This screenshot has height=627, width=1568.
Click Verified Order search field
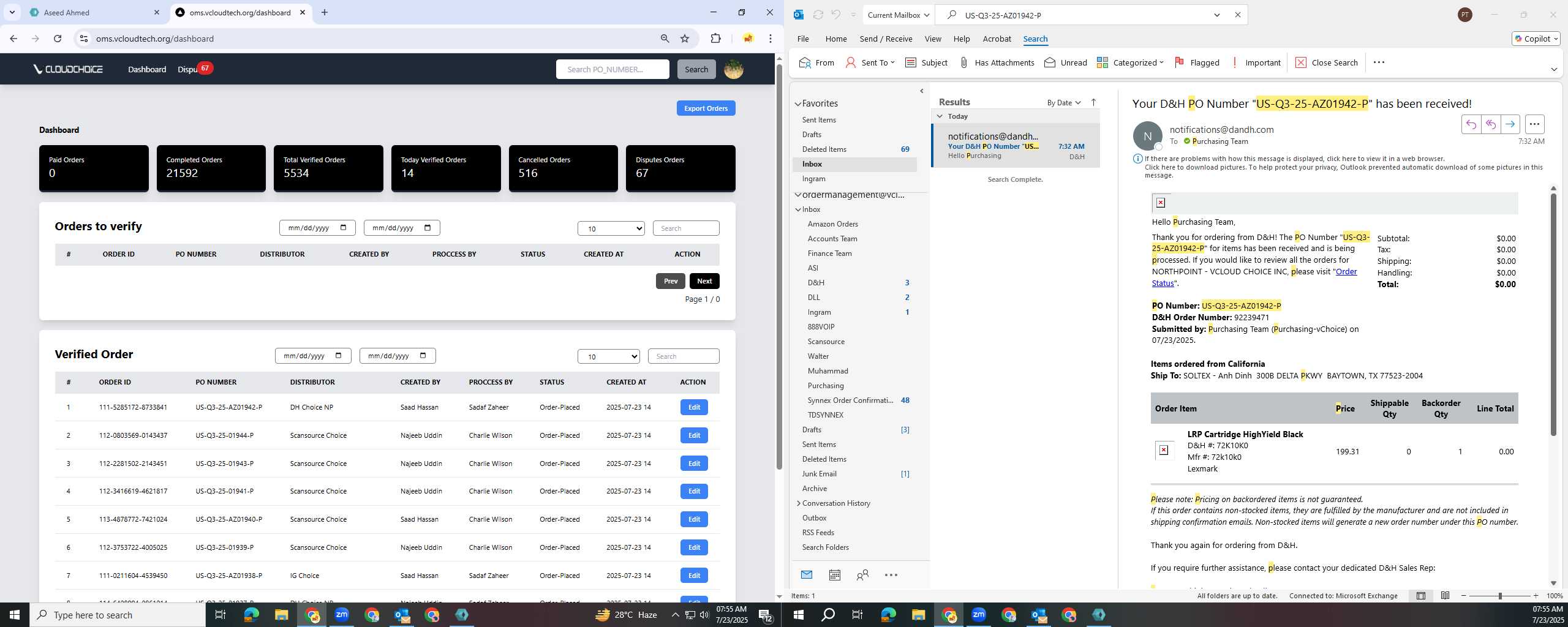(684, 356)
